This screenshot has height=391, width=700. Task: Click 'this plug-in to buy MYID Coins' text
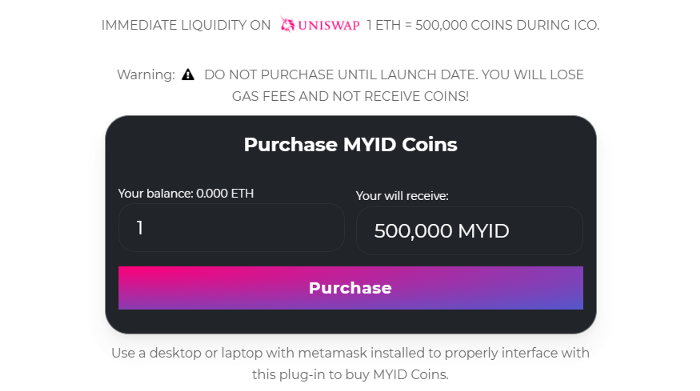tap(350, 374)
